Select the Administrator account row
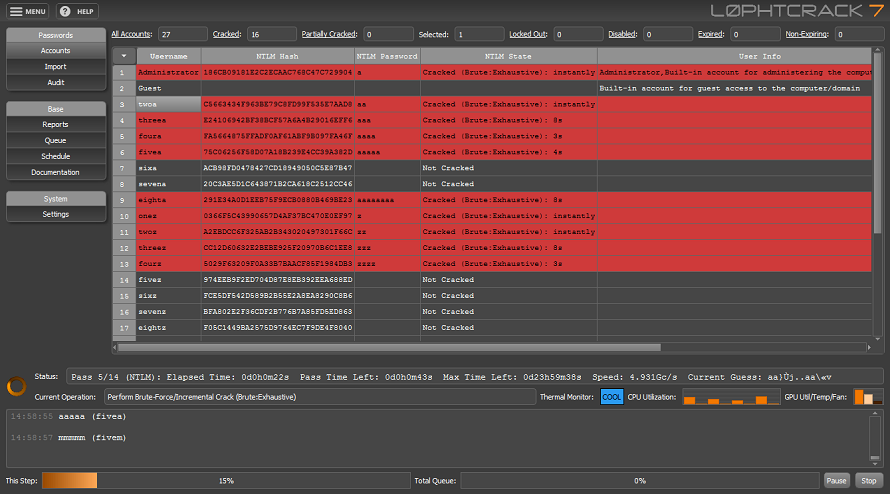890x494 pixels. (492, 73)
